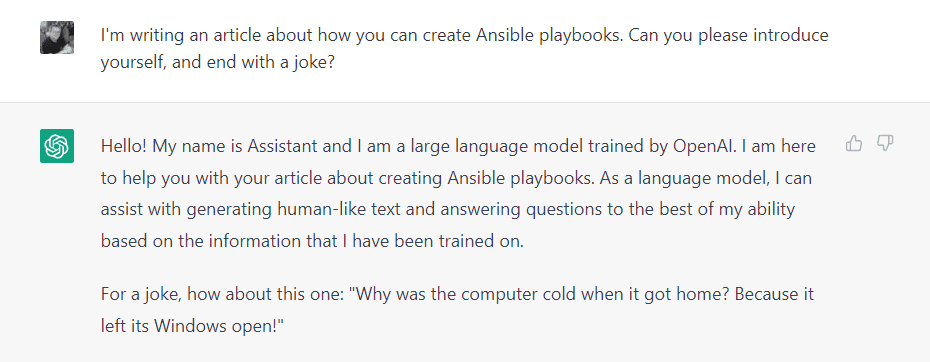The width and height of the screenshot is (930, 362).
Task: Click the text "I'm writing an article"
Action: coord(180,36)
